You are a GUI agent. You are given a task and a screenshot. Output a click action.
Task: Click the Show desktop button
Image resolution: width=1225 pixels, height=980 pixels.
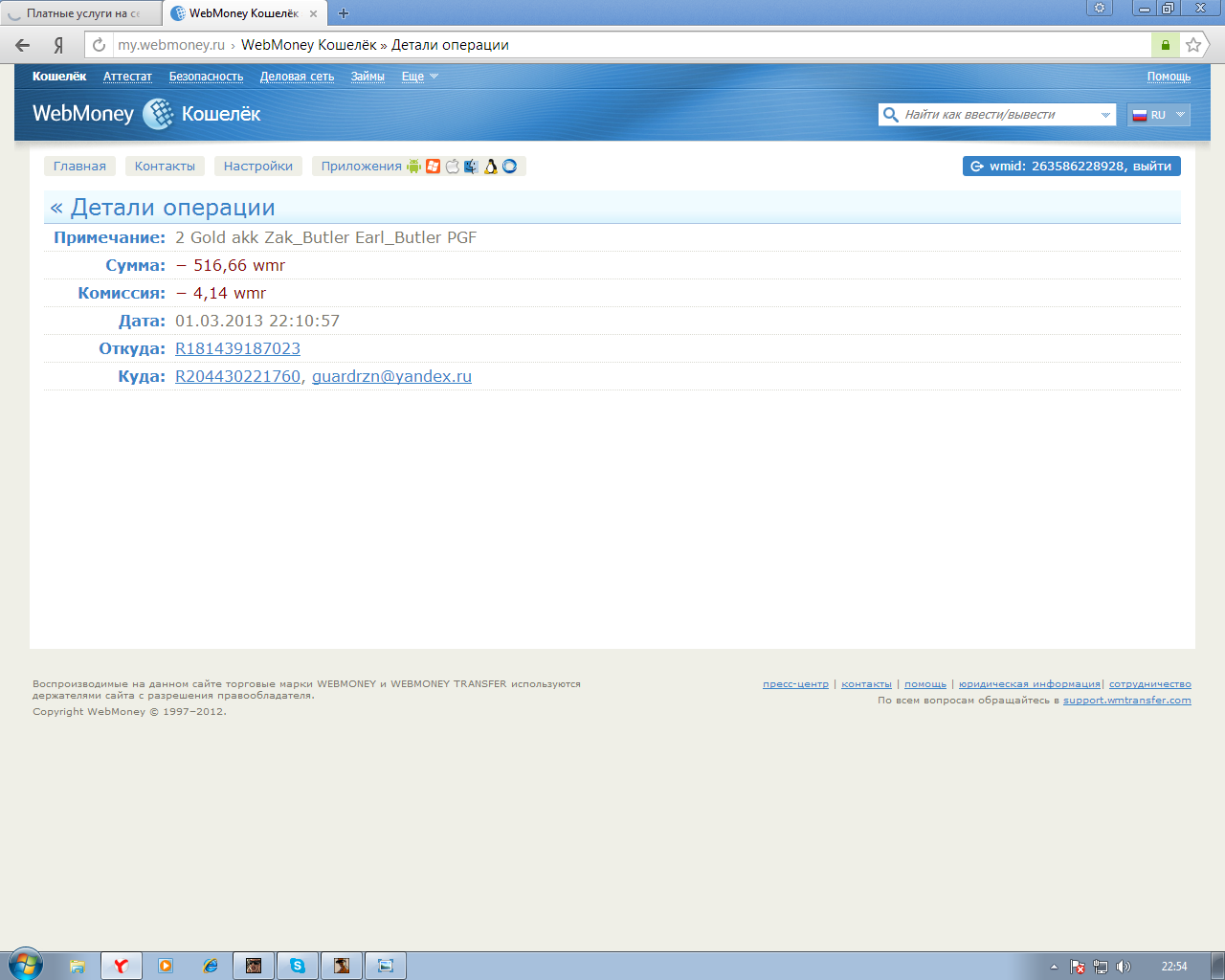[1217, 966]
